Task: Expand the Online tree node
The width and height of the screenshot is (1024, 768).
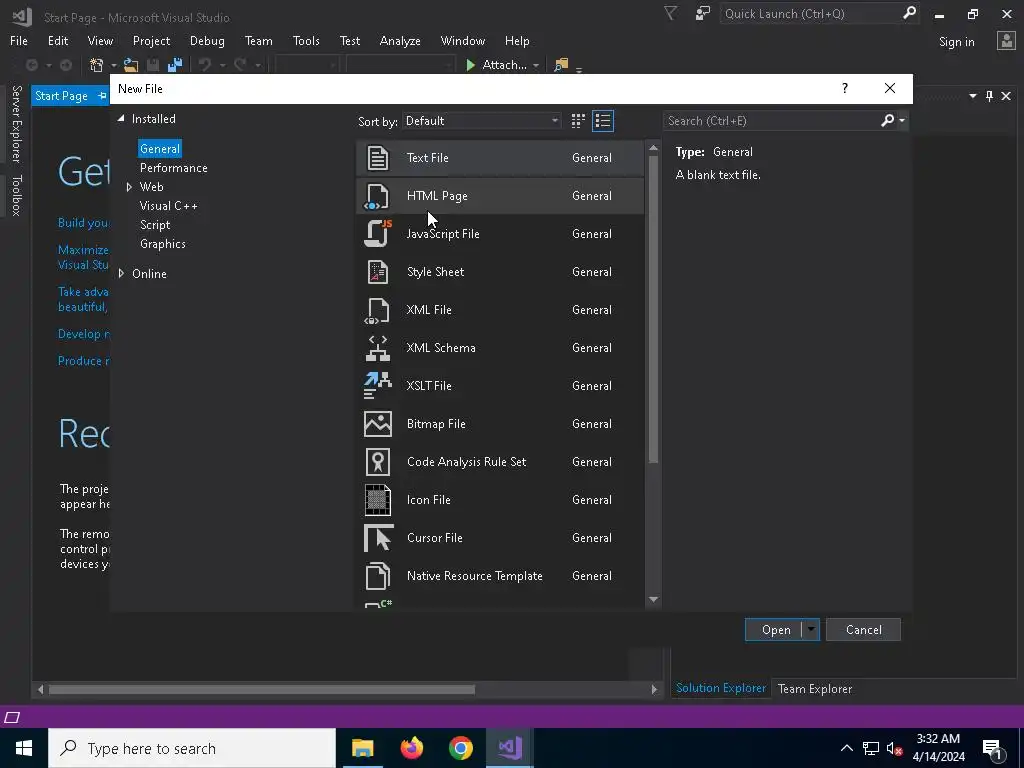Action: pos(121,274)
